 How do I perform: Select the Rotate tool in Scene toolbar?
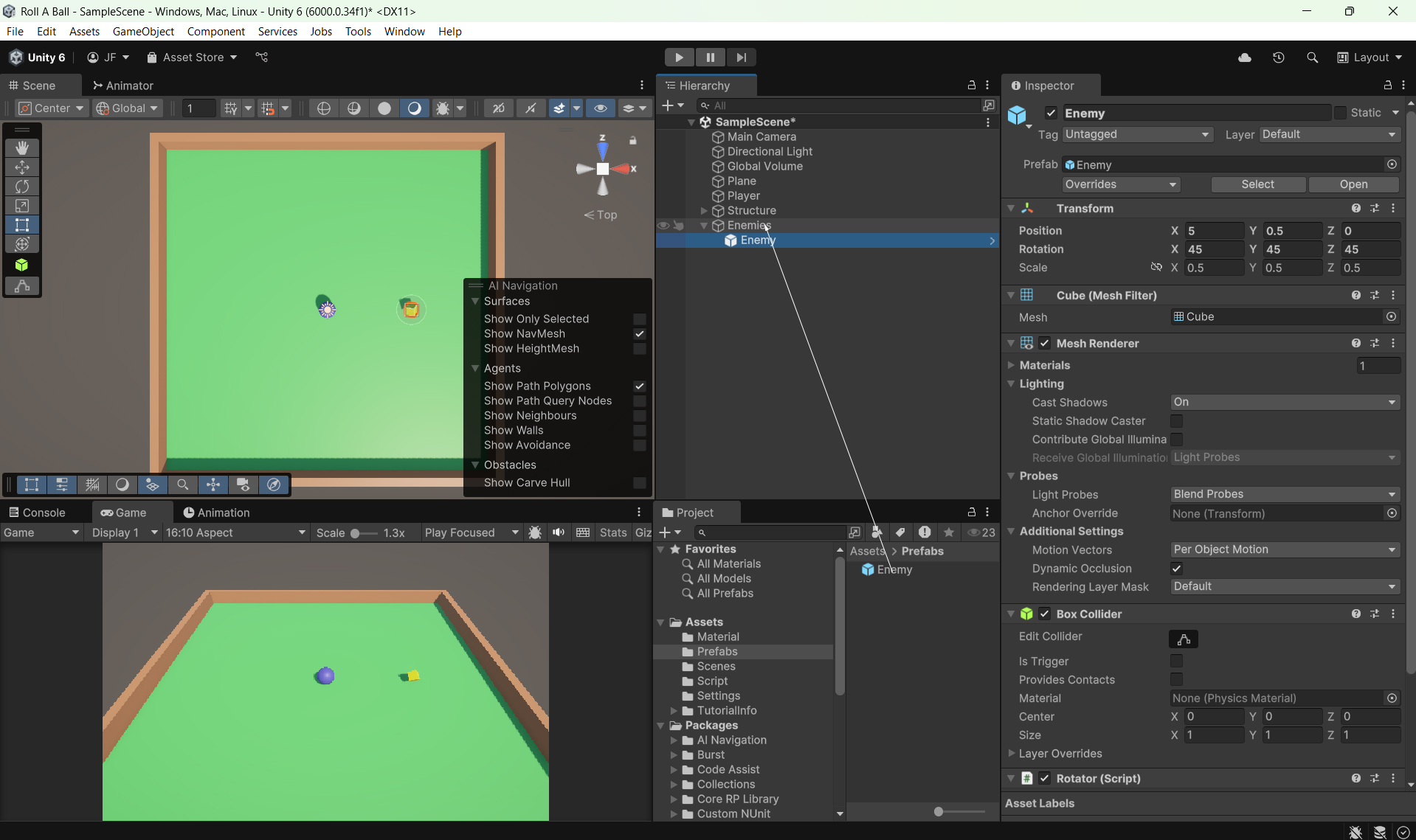click(22, 187)
